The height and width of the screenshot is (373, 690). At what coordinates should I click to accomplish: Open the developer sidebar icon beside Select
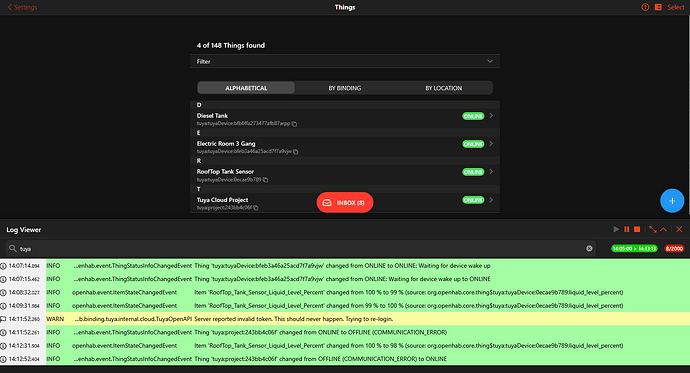(658, 7)
